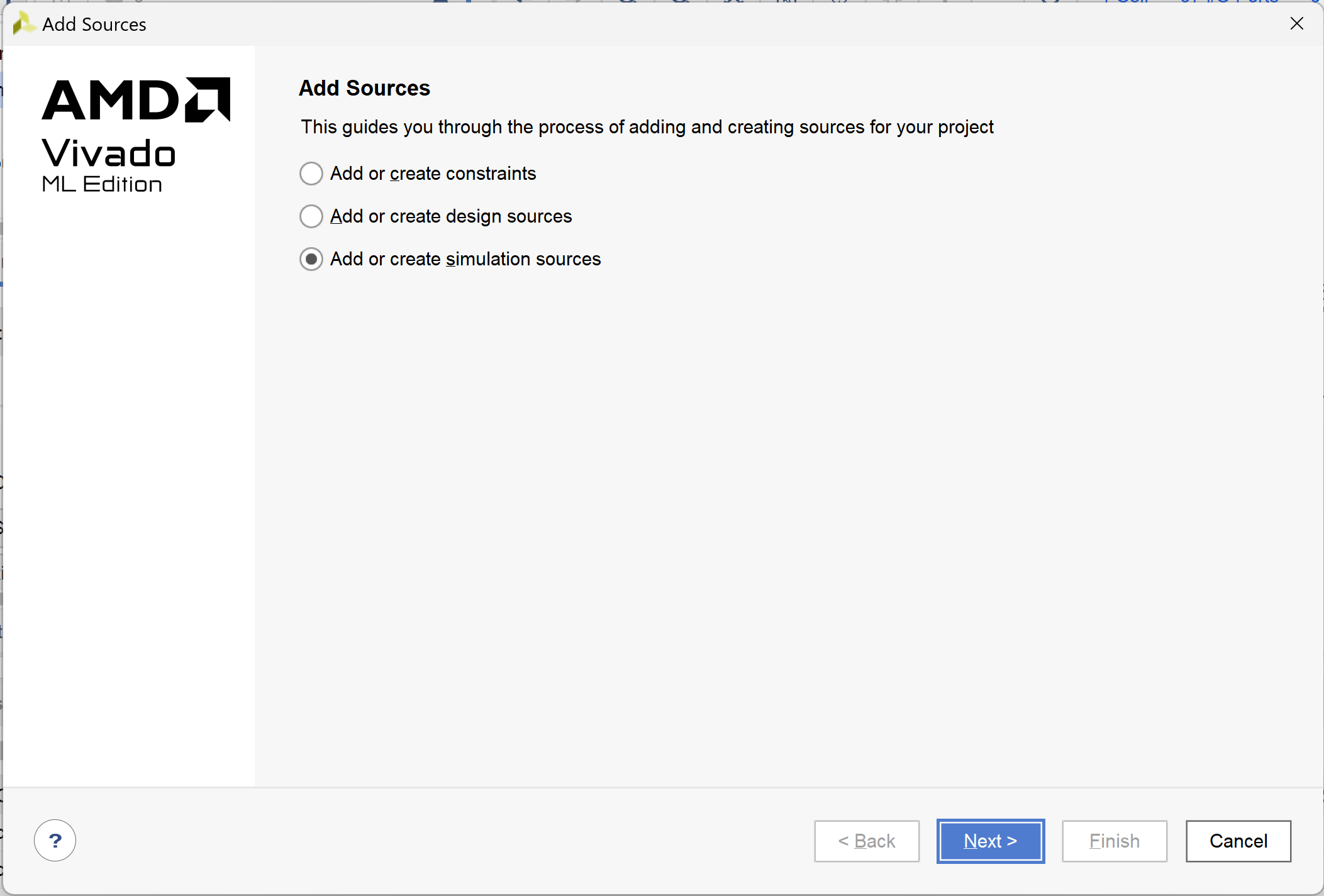Close the Add Sources dialog with X
1324x896 pixels.
[x=1296, y=24]
